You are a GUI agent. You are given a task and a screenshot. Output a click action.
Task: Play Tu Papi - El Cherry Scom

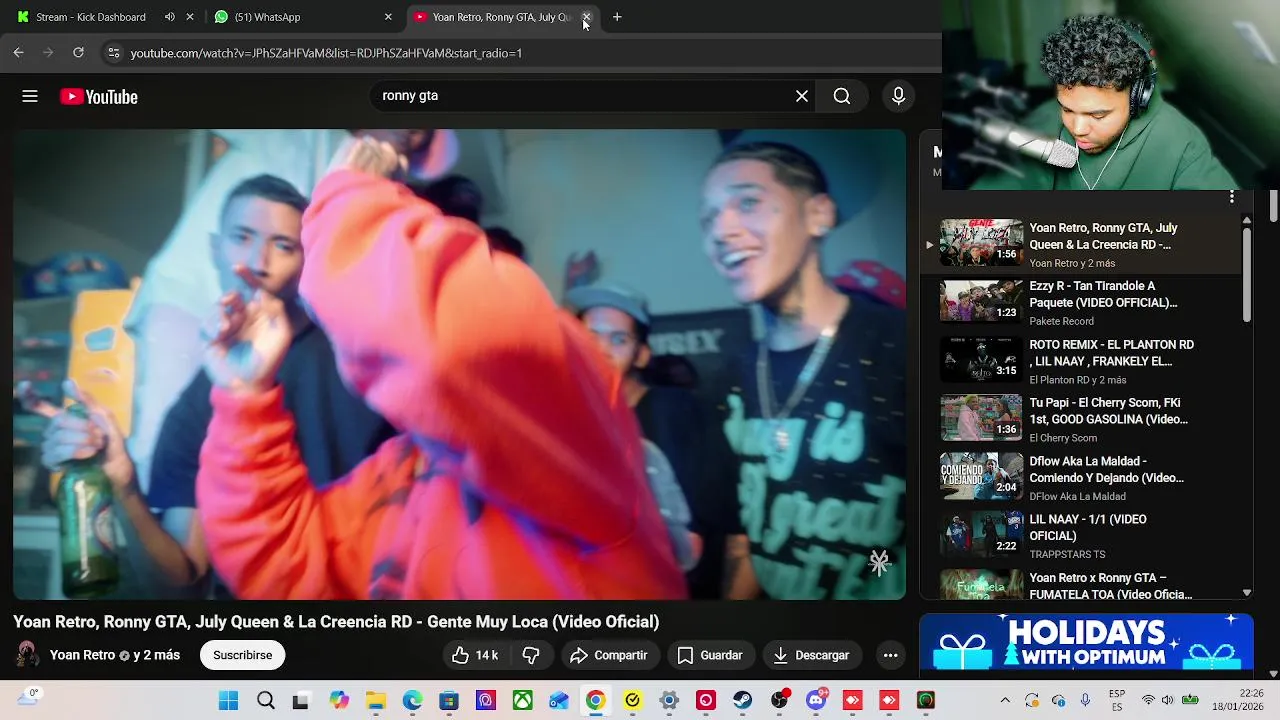tap(1080, 419)
